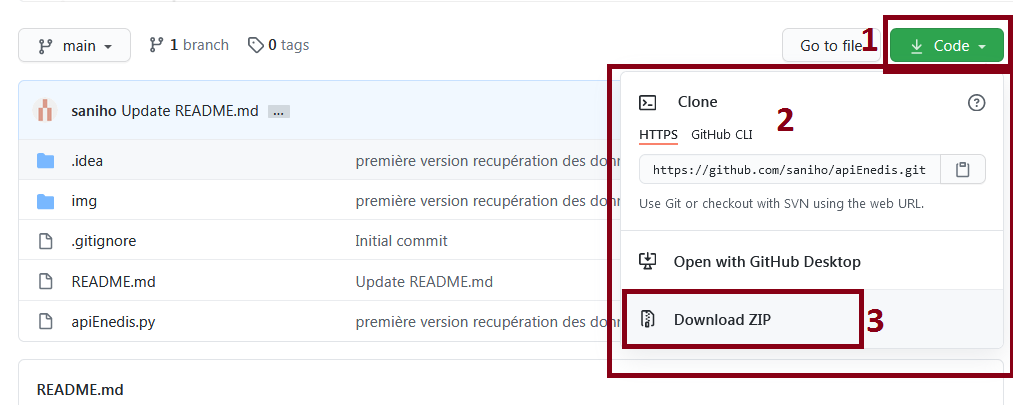Expand the green Code dropdown
This screenshot has width=1013, height=405.
(x=947, y=46)
